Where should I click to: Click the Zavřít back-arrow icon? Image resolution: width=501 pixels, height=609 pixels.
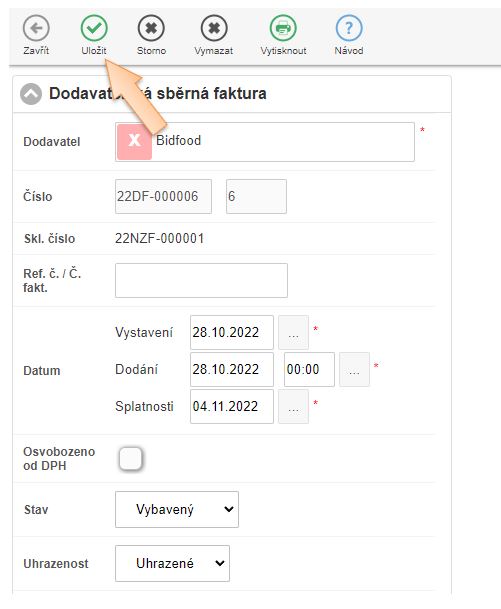click(x=36, y=28)
